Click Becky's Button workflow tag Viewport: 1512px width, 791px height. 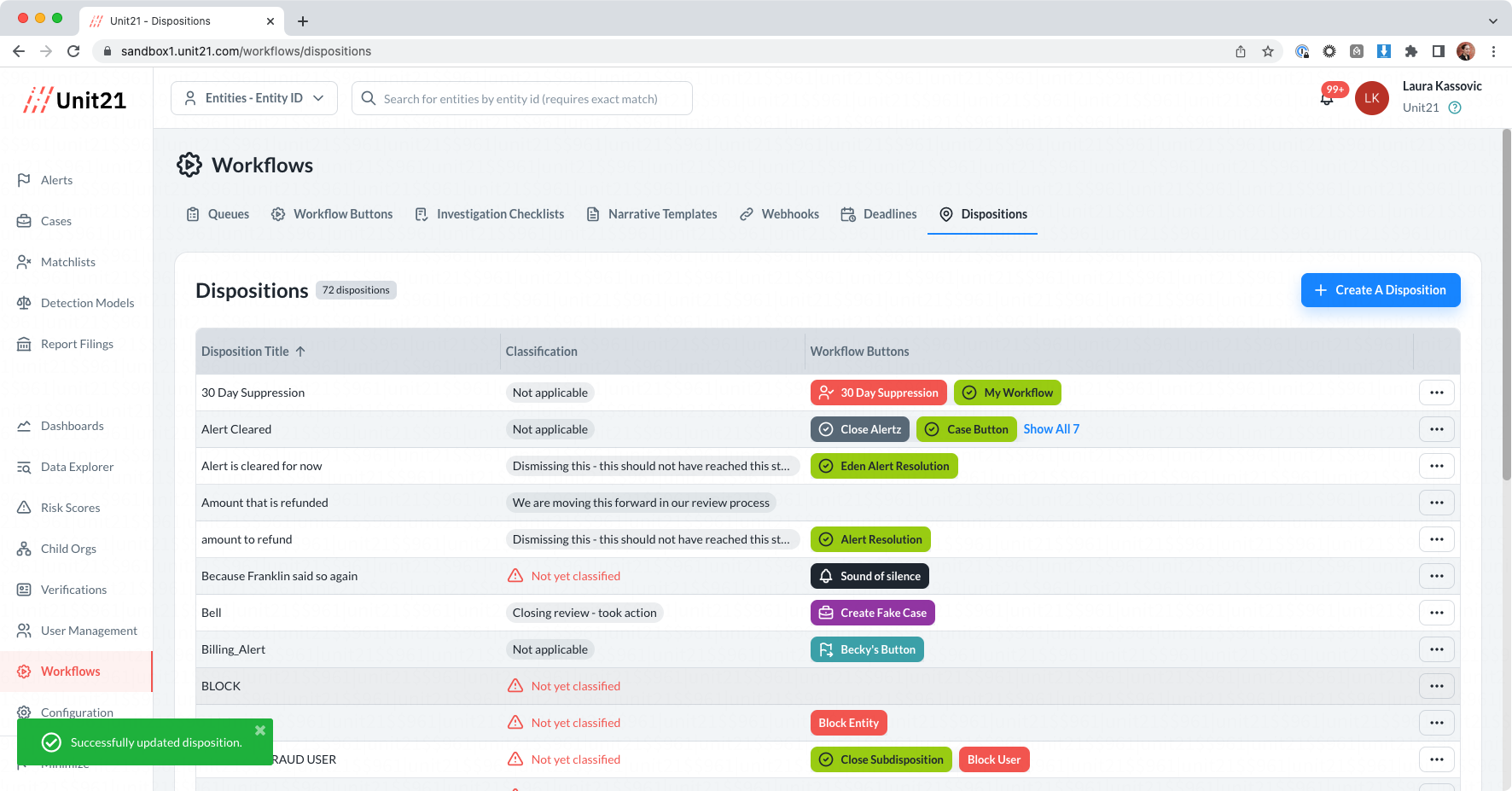click(867, 649)
